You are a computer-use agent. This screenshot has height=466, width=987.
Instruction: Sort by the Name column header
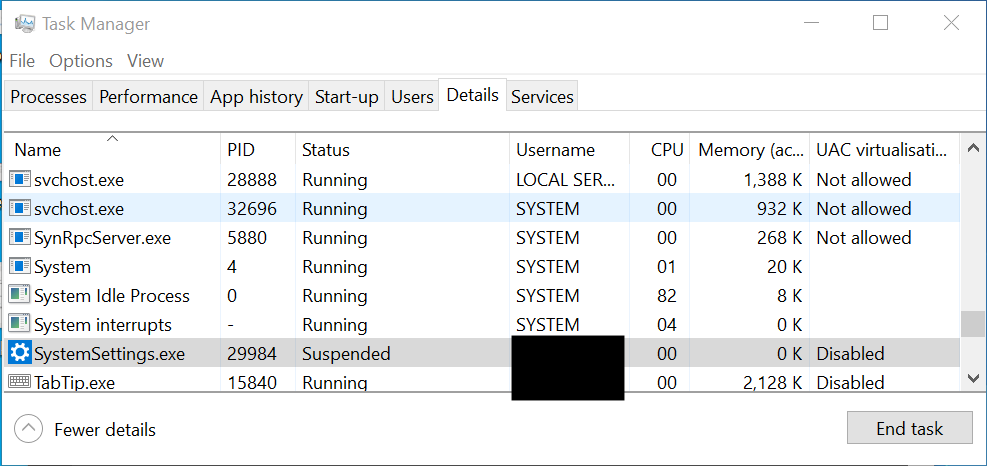click(112, 150)
